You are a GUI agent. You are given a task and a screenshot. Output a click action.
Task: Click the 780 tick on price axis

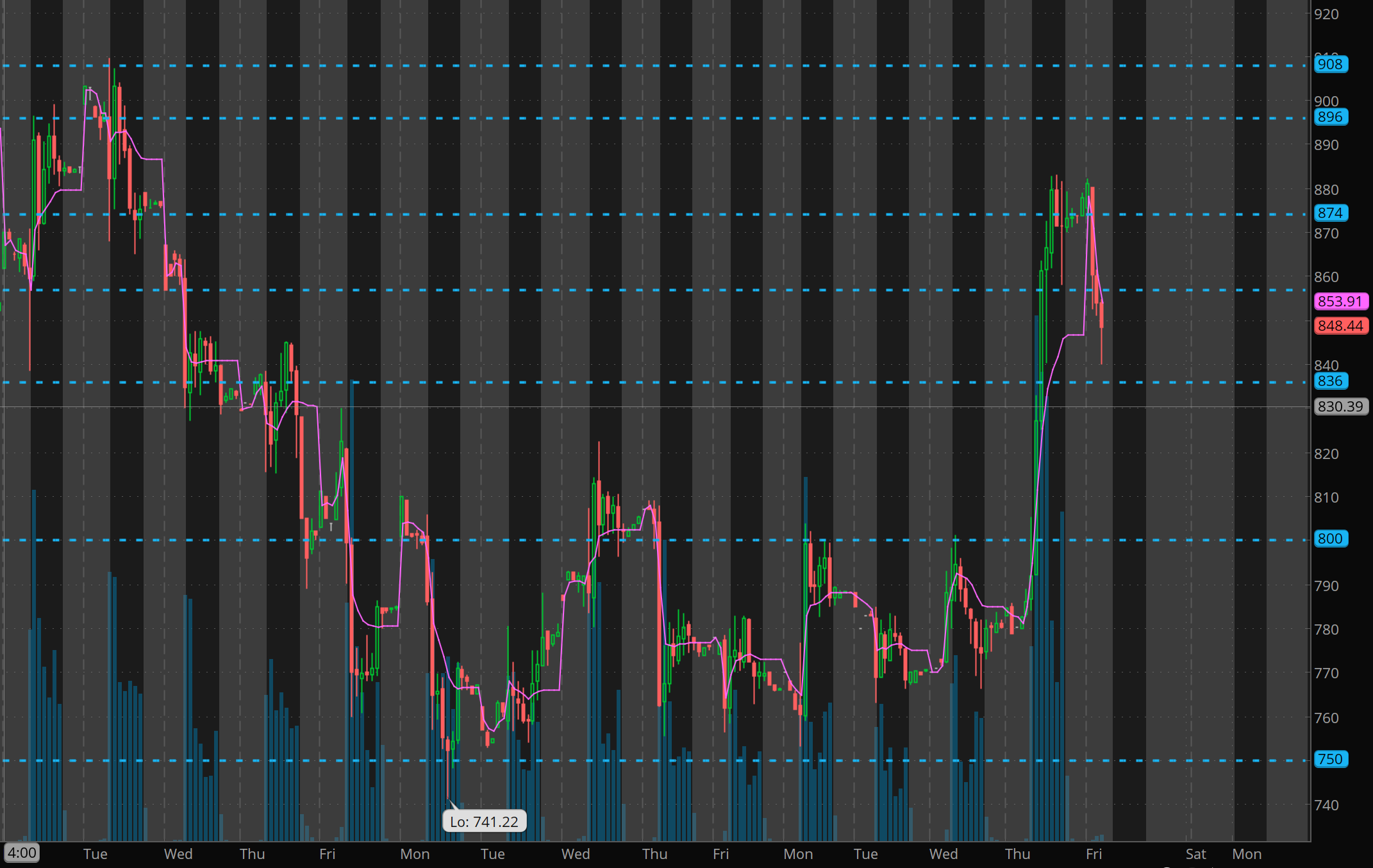pos(1326,630)
